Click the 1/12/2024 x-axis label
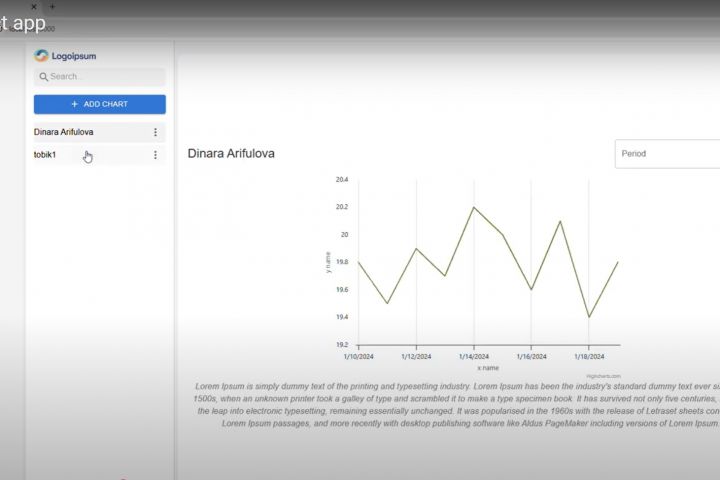720x480 pixels. click(416, 356)
